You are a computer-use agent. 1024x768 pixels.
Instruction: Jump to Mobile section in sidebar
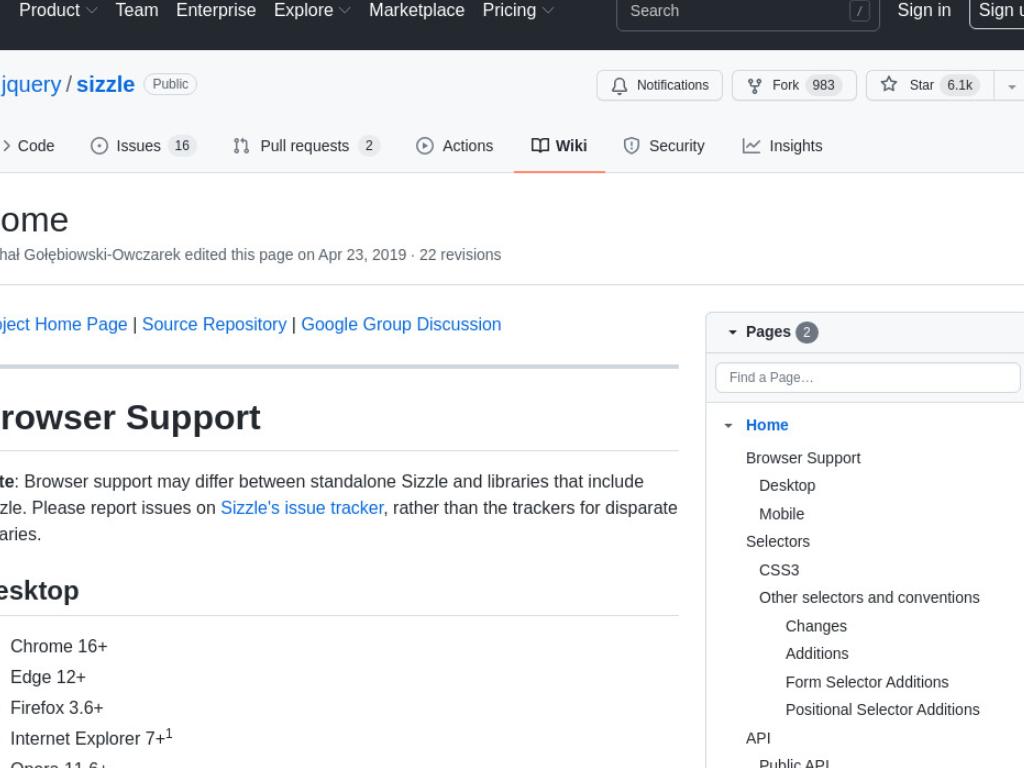[x=781, y=514]
